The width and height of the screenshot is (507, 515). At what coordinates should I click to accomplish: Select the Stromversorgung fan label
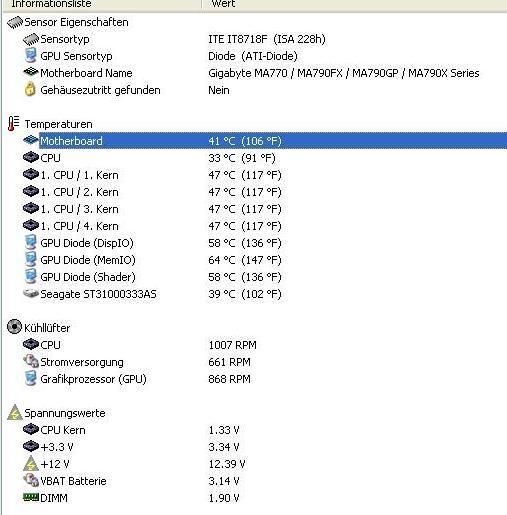tap(82, 362)
